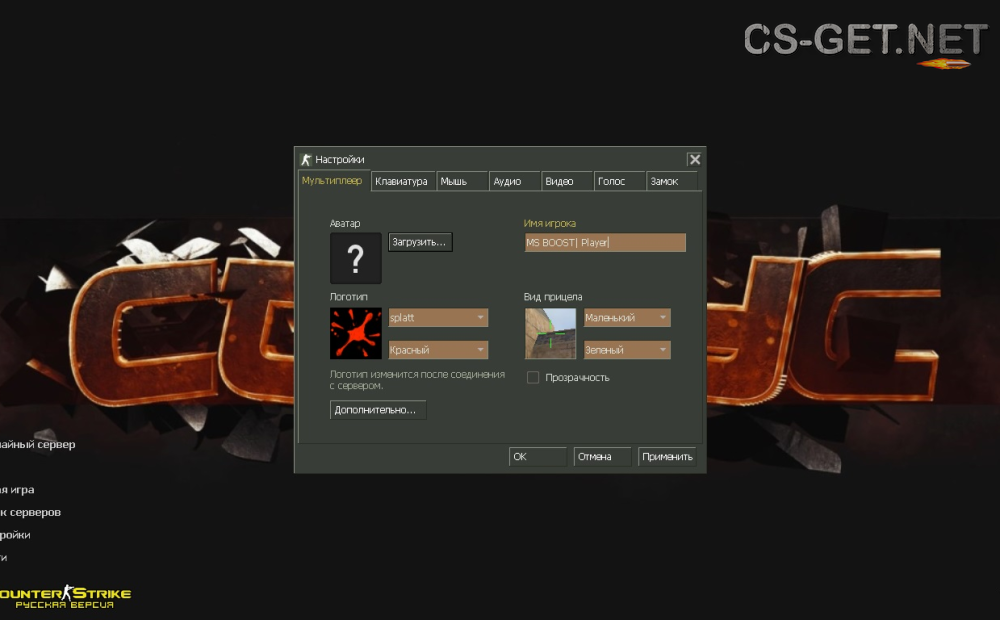Screen dimensions: 1000x620
Task: Click the crosshair preview image
Action: pyautogui.click(x=550, y=334)
